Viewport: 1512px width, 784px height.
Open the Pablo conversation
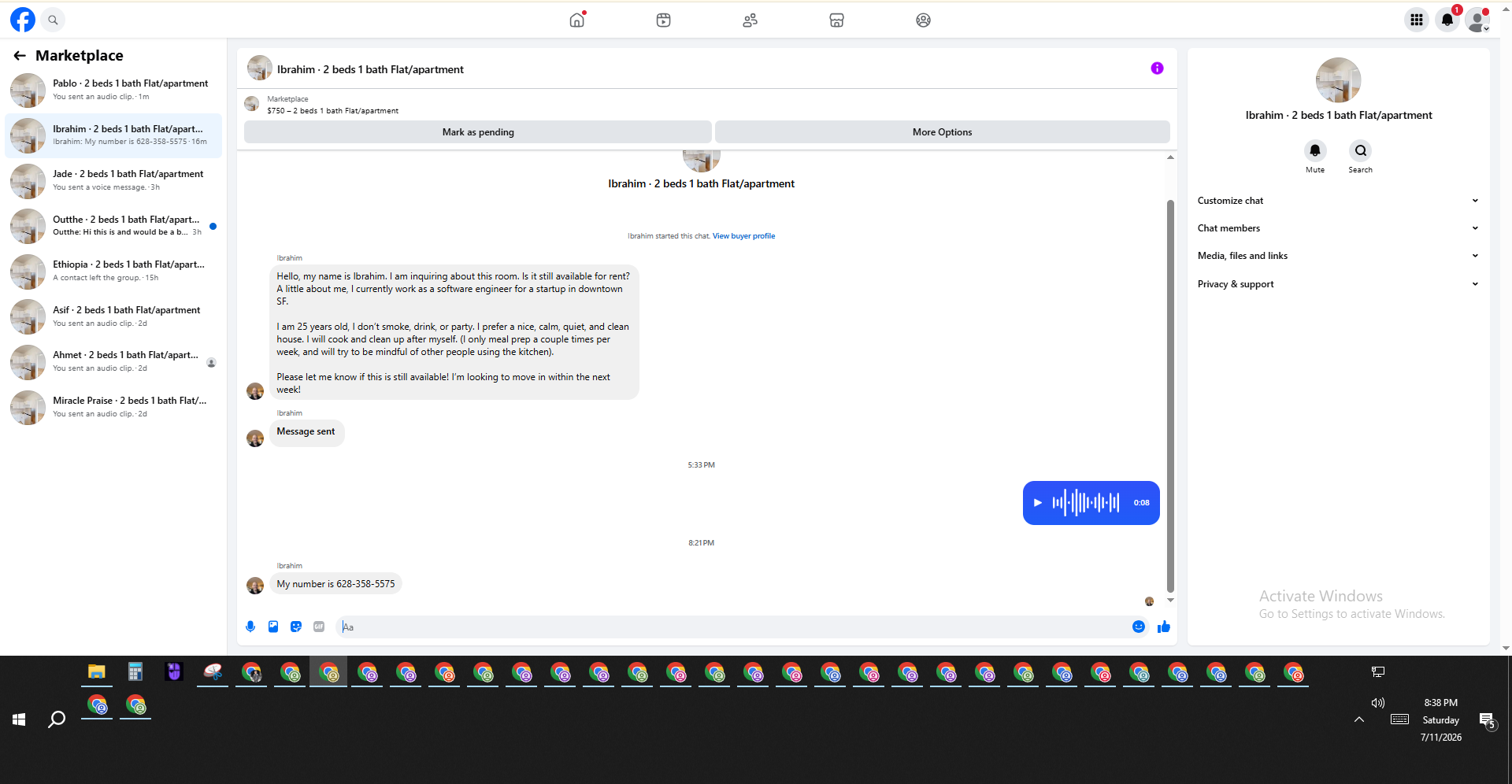(x=113, y=90)
